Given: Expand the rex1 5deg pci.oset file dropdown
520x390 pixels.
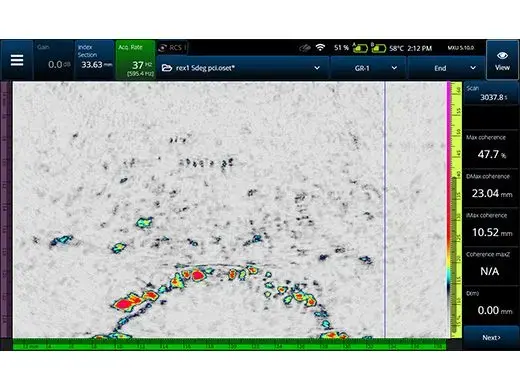Looking at the screenshot, I should (242, 68).
